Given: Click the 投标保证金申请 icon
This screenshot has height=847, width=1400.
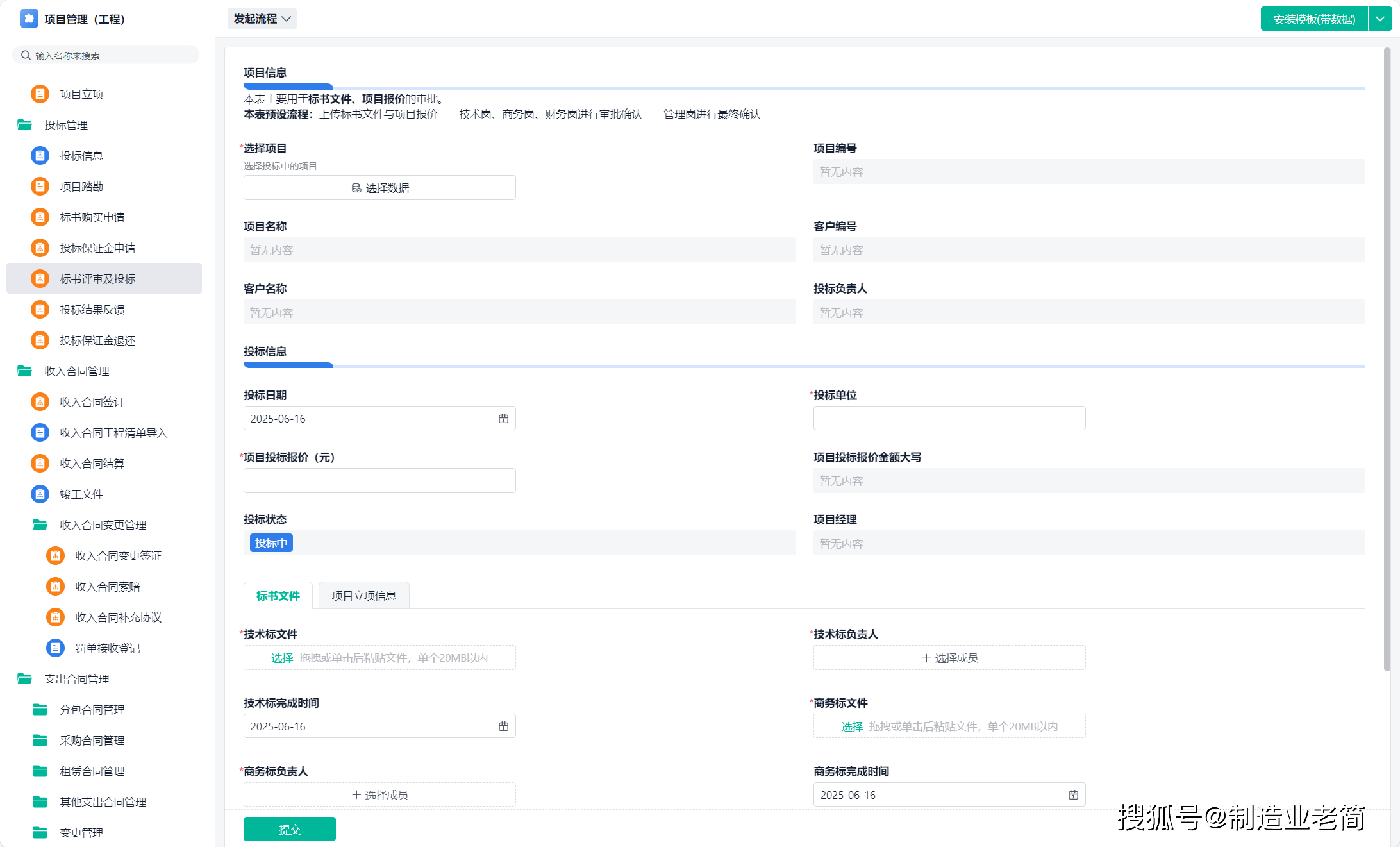Looking at the screenshot, I should 40,248.
